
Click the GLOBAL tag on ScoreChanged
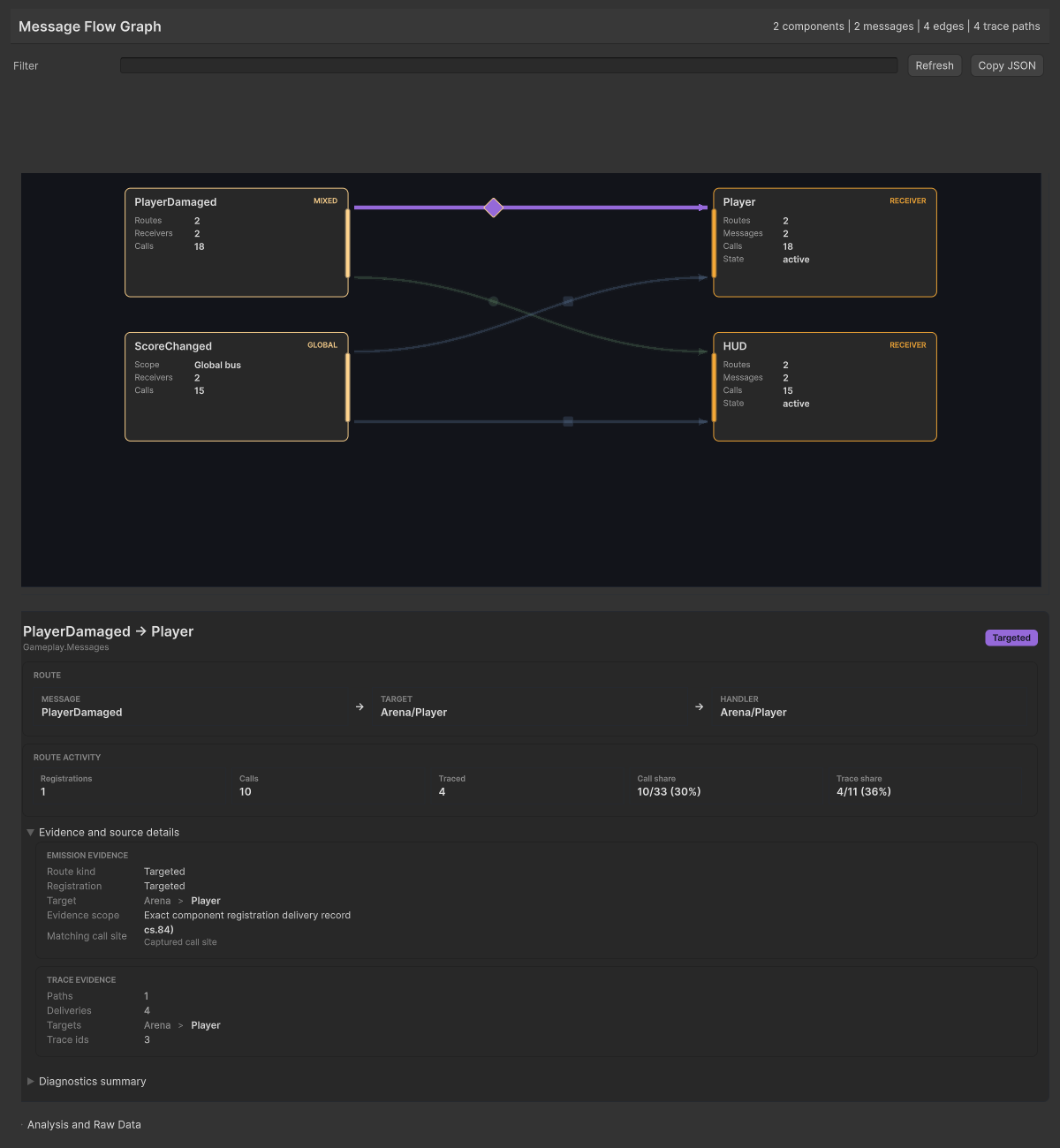322,345
